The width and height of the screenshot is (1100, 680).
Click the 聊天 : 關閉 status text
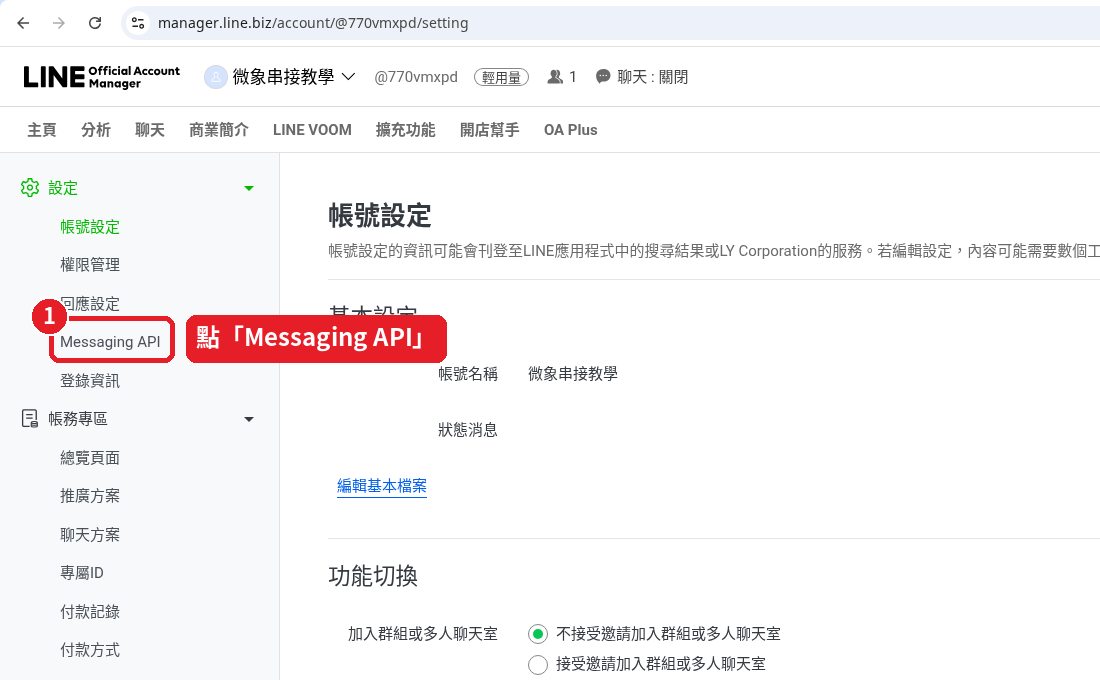[x=652, y=77]
